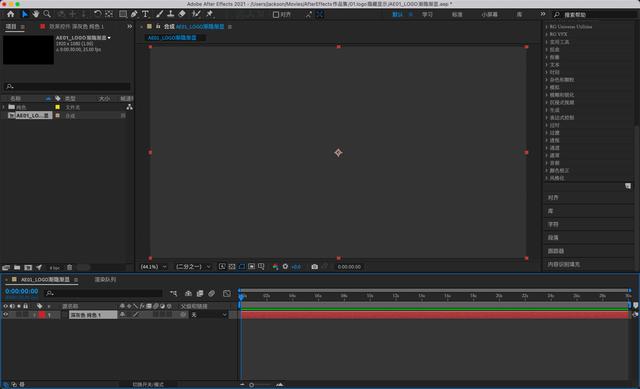Create a new composition from Project panel footer
Viewport: 640px width, 389px height.
point(28,268)
